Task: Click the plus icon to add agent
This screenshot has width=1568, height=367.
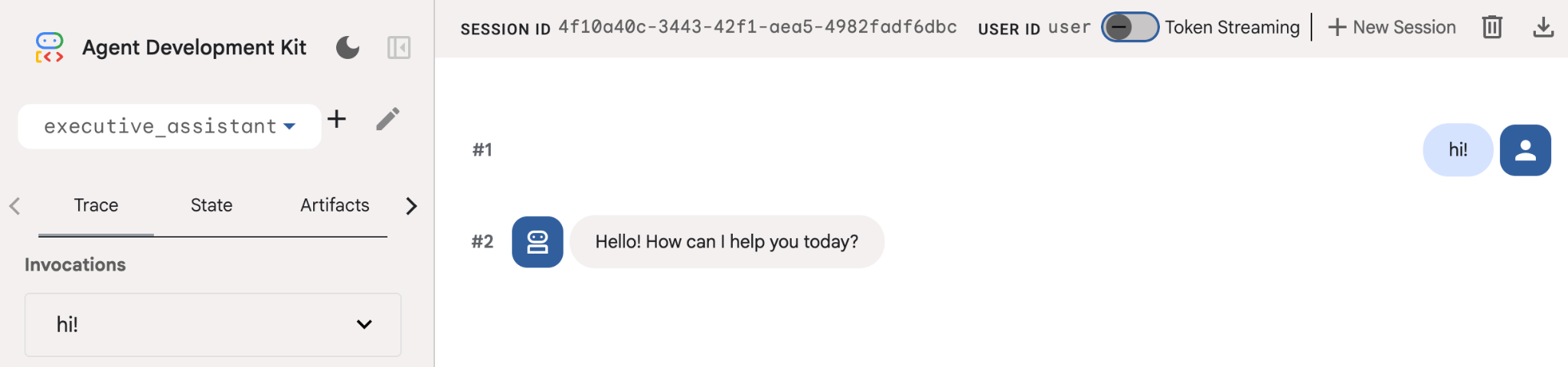Action: pos(336,119)
